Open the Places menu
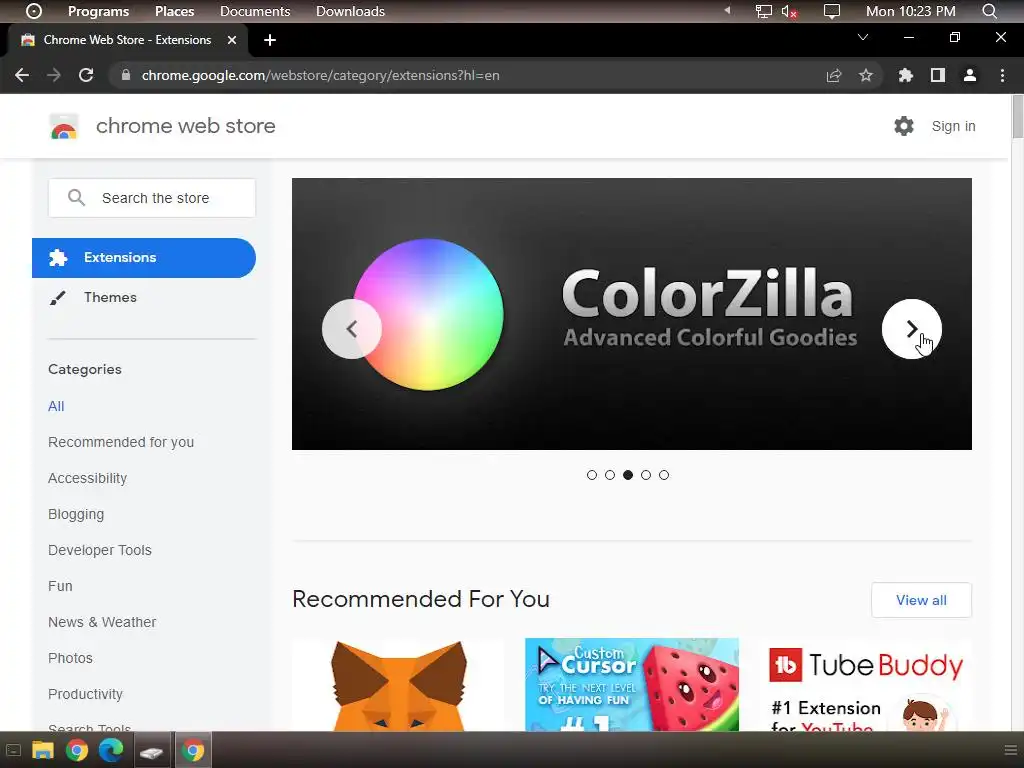Viewport: 1024px width, 768px height. (174, 11)
